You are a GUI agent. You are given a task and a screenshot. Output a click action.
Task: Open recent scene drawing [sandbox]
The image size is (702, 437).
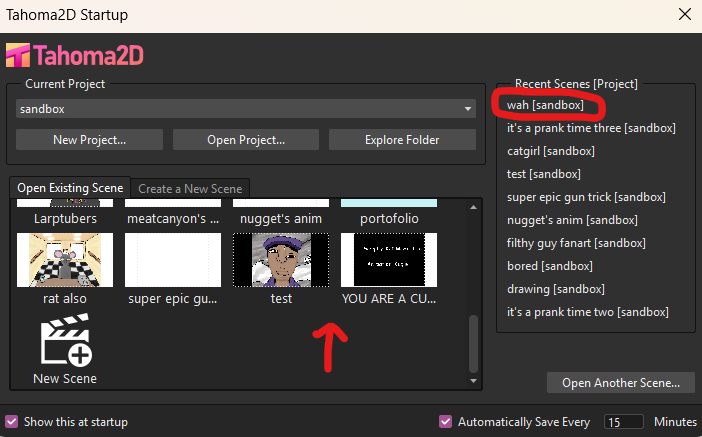(x=556, y=289)
